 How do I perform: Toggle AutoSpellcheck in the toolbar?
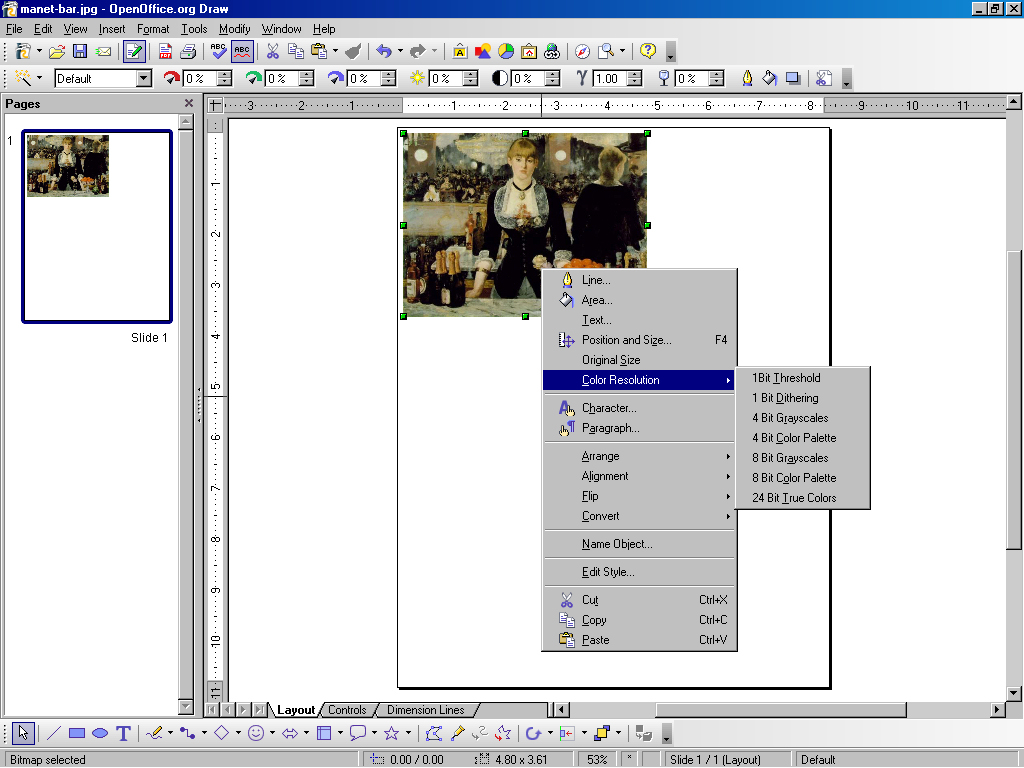point(242,51)
